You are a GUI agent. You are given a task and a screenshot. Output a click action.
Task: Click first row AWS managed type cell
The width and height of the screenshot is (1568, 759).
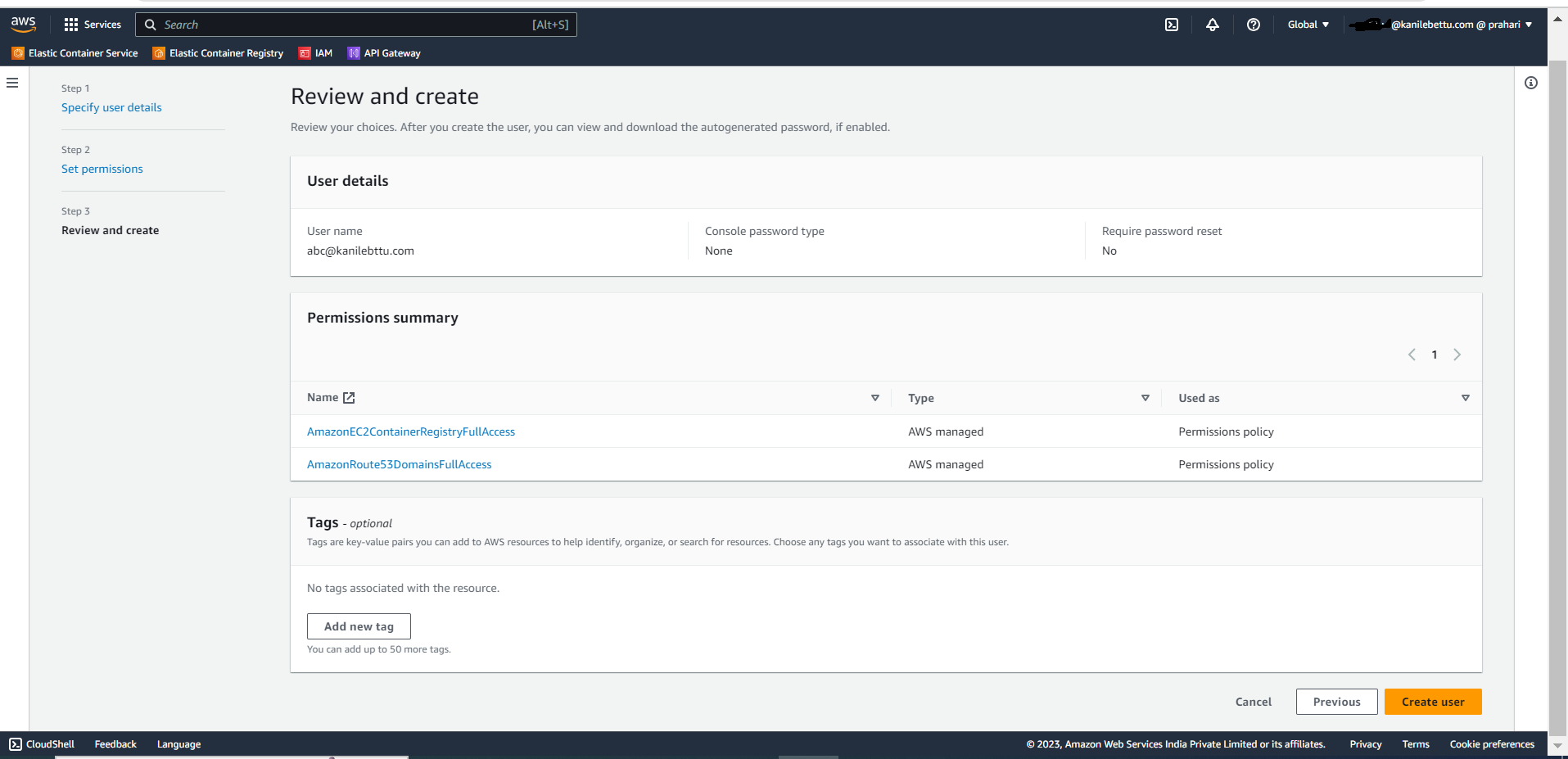tap(946, 431)
